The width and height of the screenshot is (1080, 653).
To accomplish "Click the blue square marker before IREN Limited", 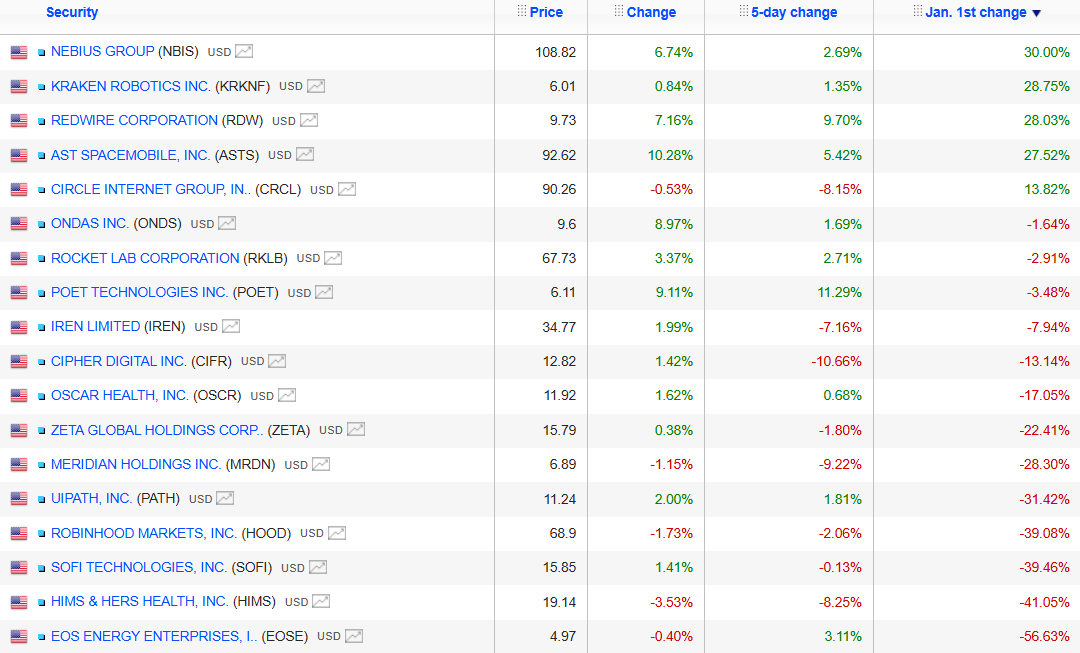I will [41, 327].
